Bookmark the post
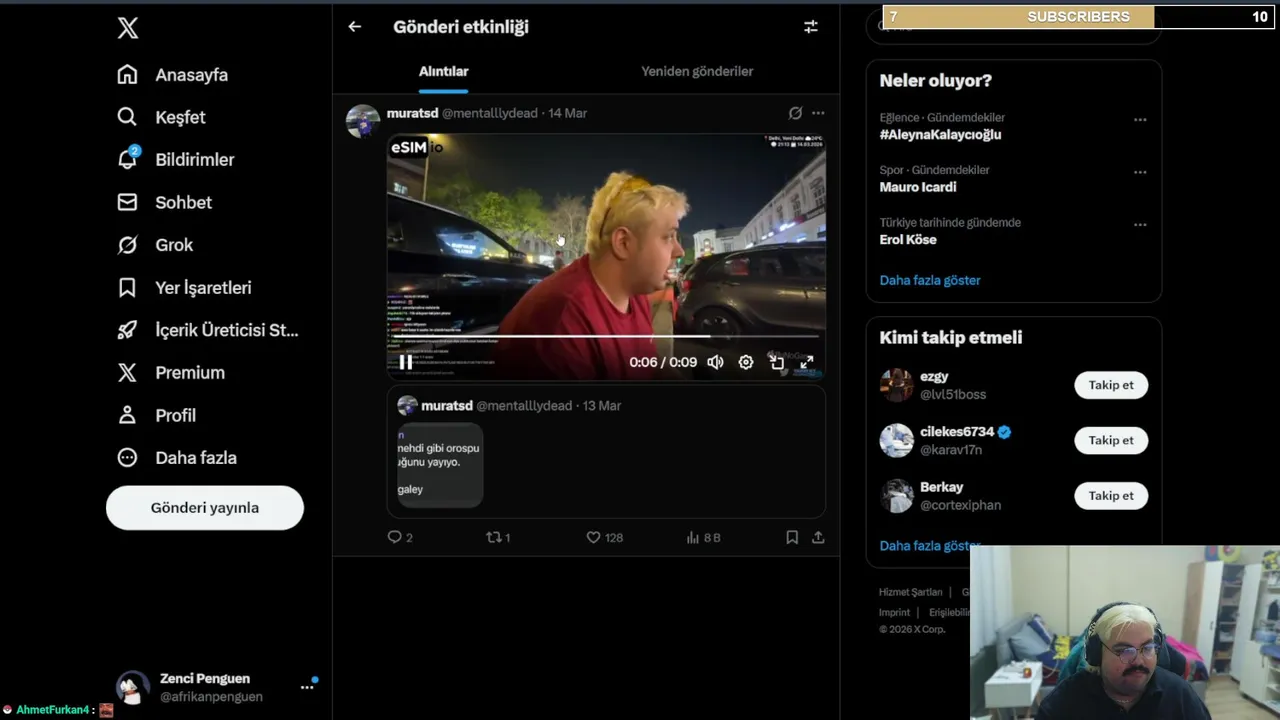The image size is (1280, 720). tap(792, 537)
